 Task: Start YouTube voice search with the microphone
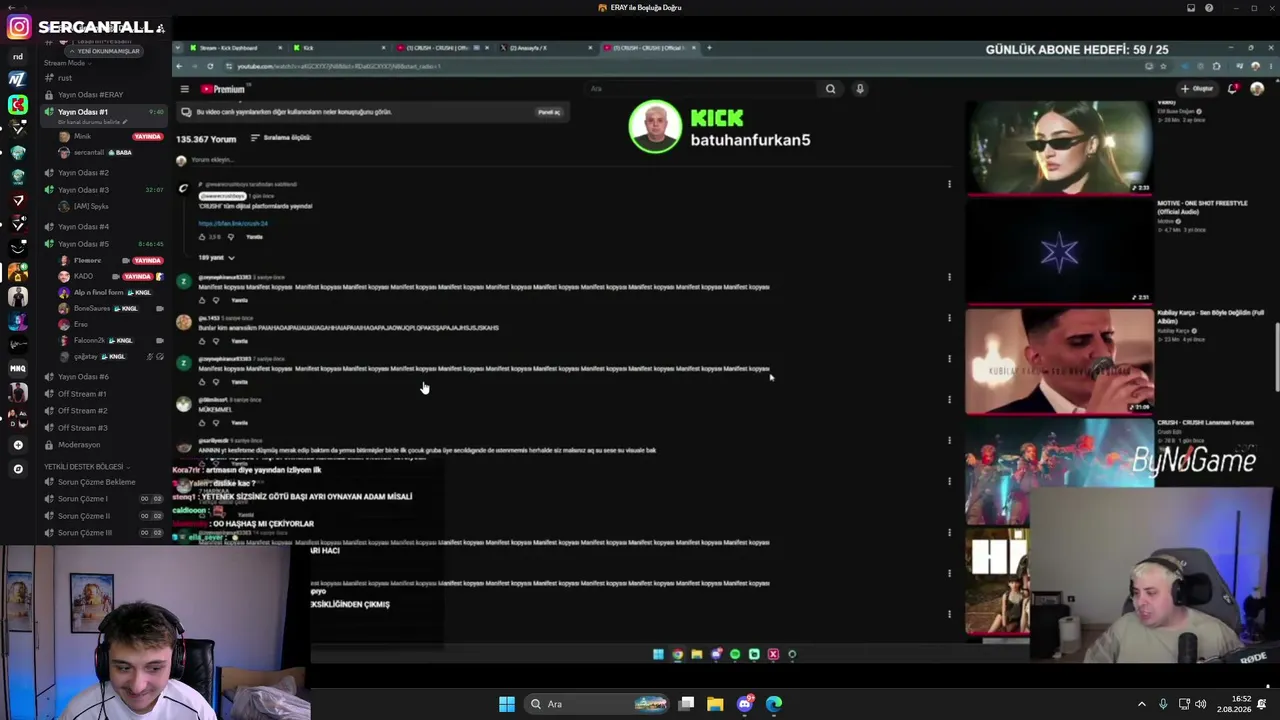click(x=859, y=89)
